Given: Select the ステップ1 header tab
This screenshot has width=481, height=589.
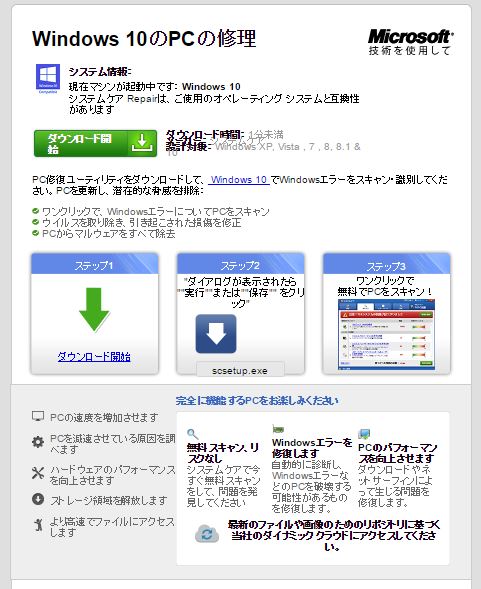Looking at the screenshot, I should [94, 264].
